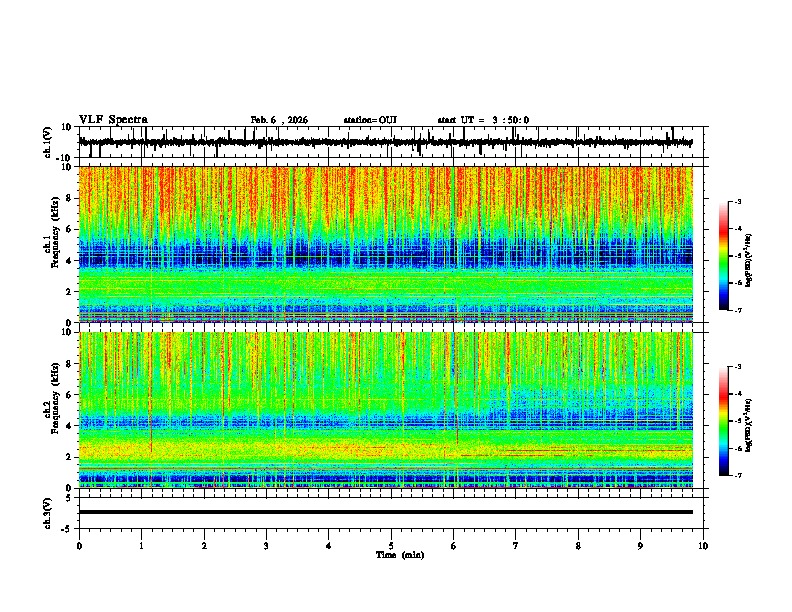The image size is (792, 612).
Task: Click the "-7" label on ch.1 colorbar
Action: click(737, 310)
